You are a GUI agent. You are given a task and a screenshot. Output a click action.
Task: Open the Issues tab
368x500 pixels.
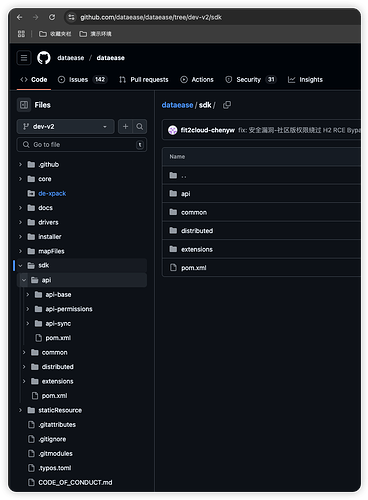(82, 80)
